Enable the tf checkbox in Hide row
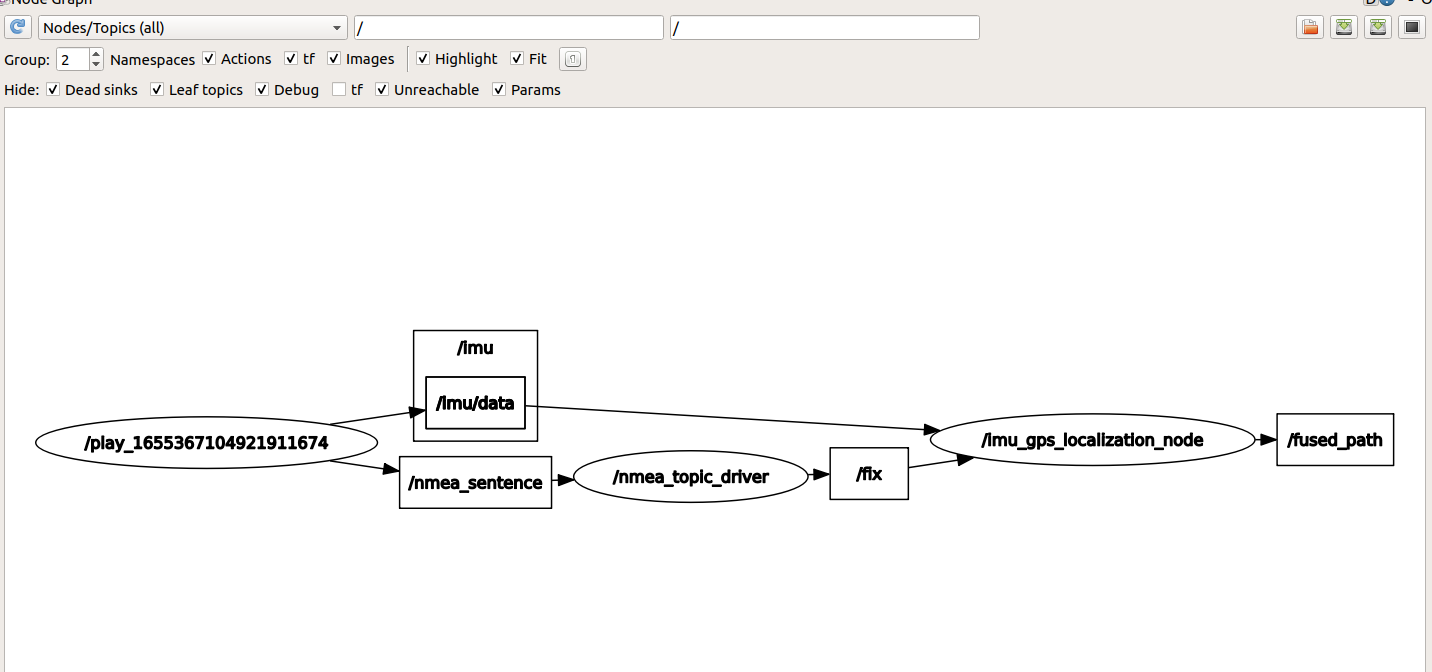Viewport: 1432px width, 672px height. (339, 90)
